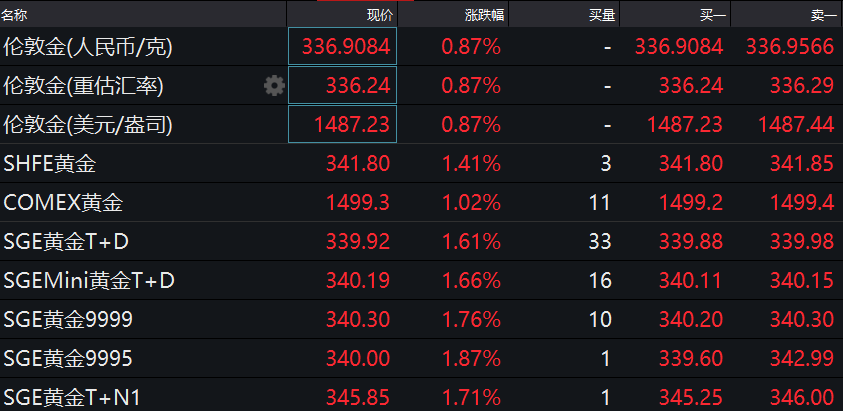The image size is (843, 411).
Task: Click the 1.76% change for SGE黄金9999
Action: (471, 320)
